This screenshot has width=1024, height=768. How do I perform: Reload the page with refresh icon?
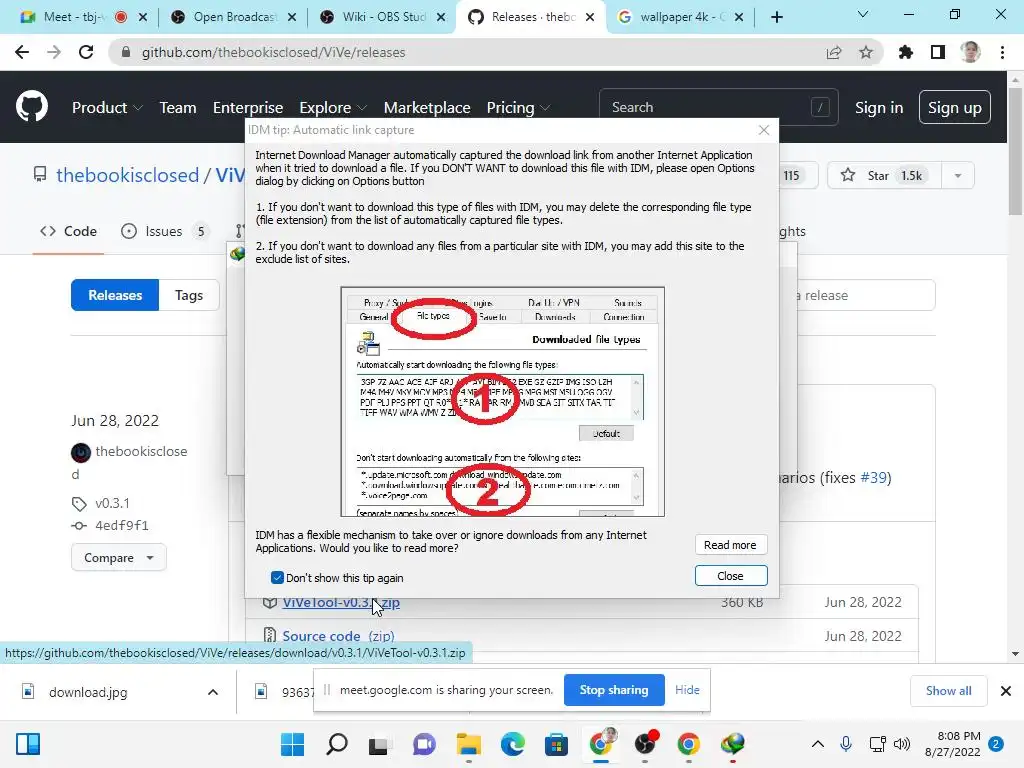point(86,52)
